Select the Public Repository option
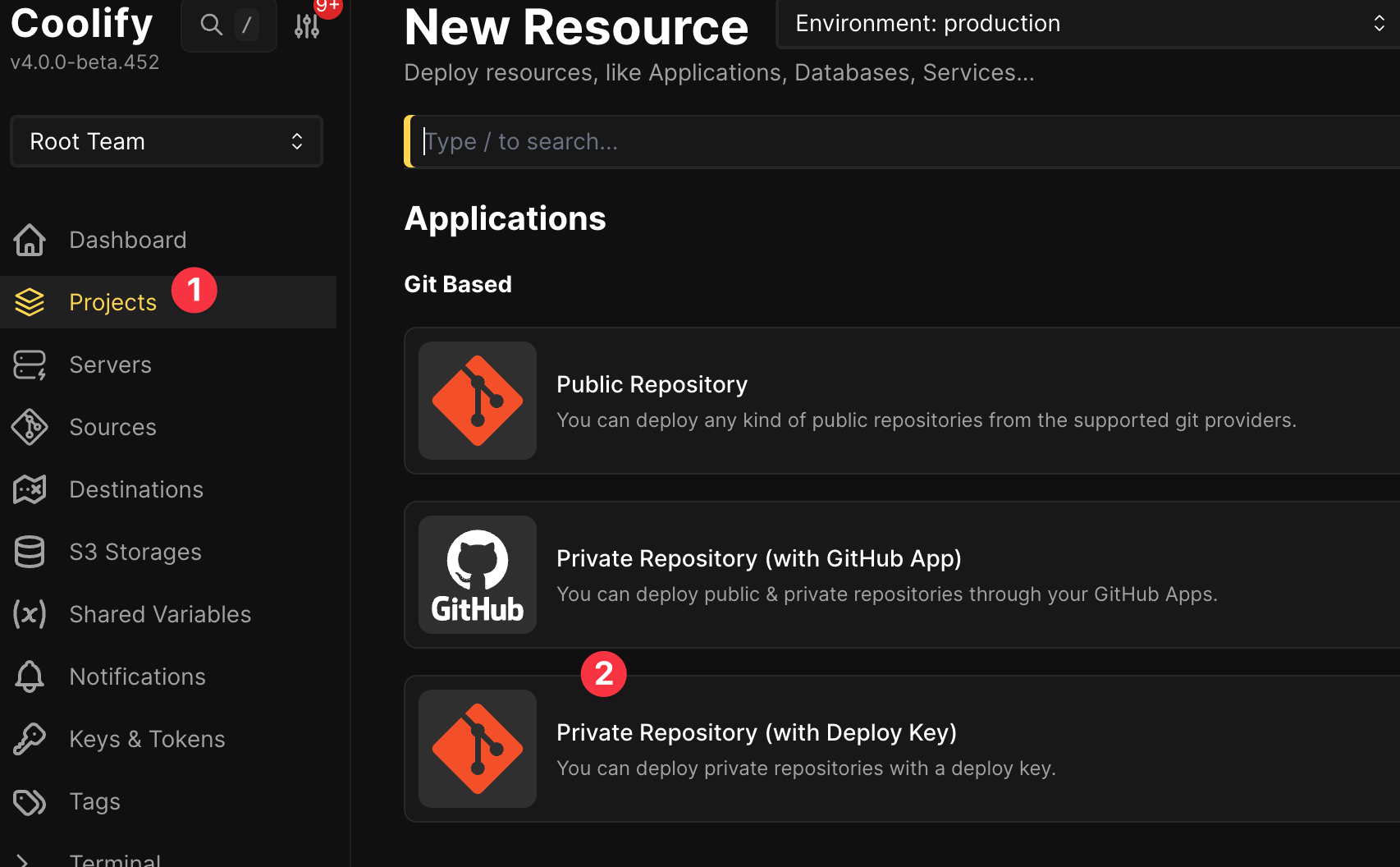This screenshot has width=1400, height=867. 901,401
